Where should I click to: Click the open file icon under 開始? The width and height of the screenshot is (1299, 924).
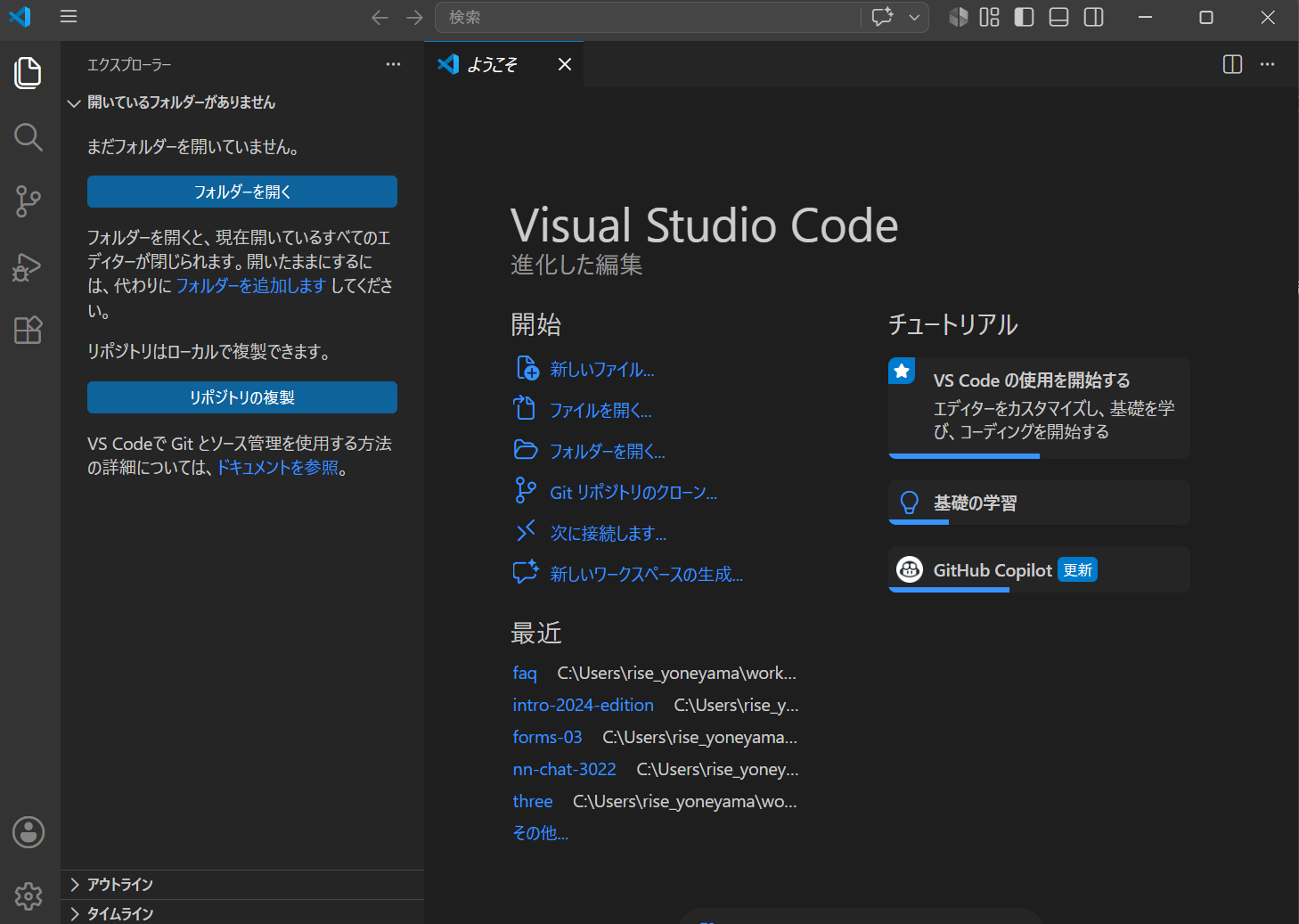(x=525, y=408)
